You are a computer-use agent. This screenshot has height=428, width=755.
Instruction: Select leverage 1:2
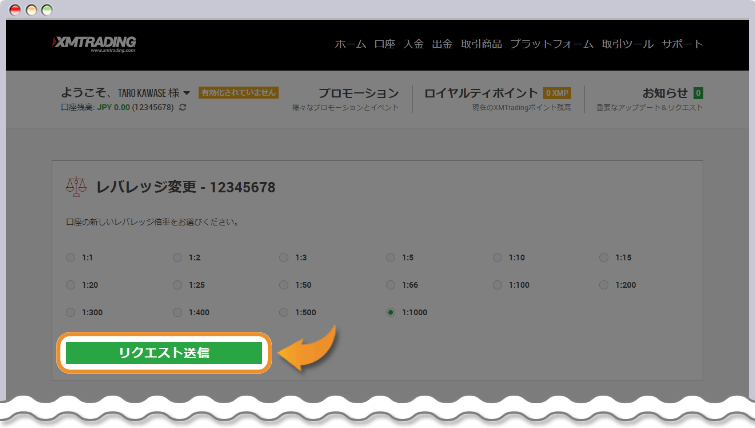click(x=178, y=258)
